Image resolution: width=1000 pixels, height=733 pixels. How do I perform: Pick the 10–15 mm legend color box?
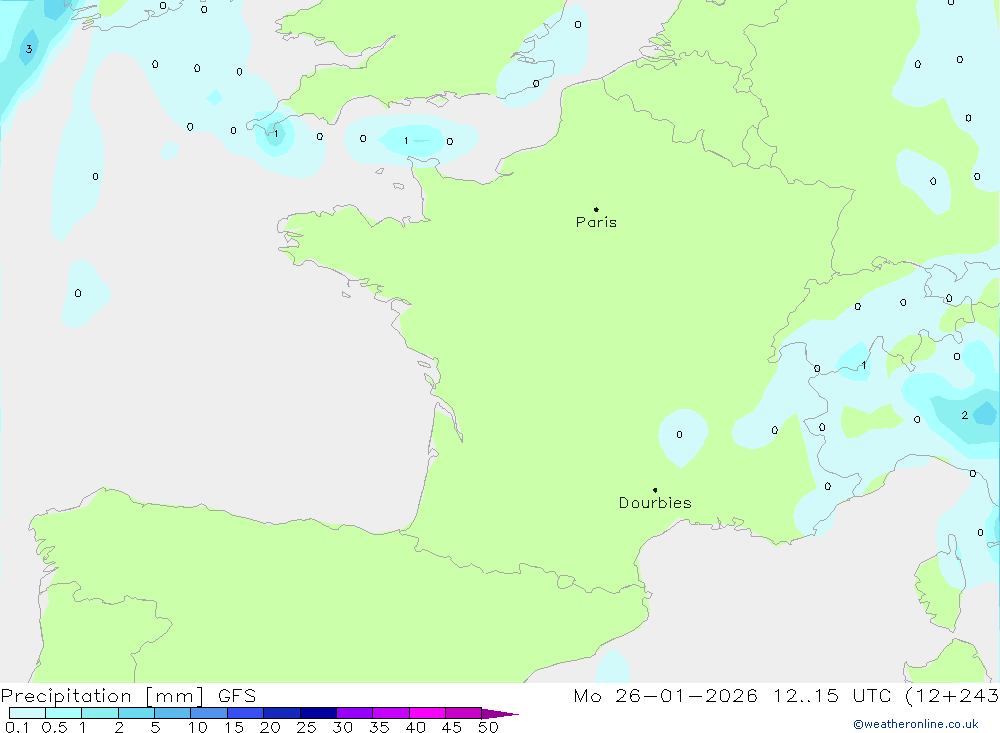(x=209, y=713)
